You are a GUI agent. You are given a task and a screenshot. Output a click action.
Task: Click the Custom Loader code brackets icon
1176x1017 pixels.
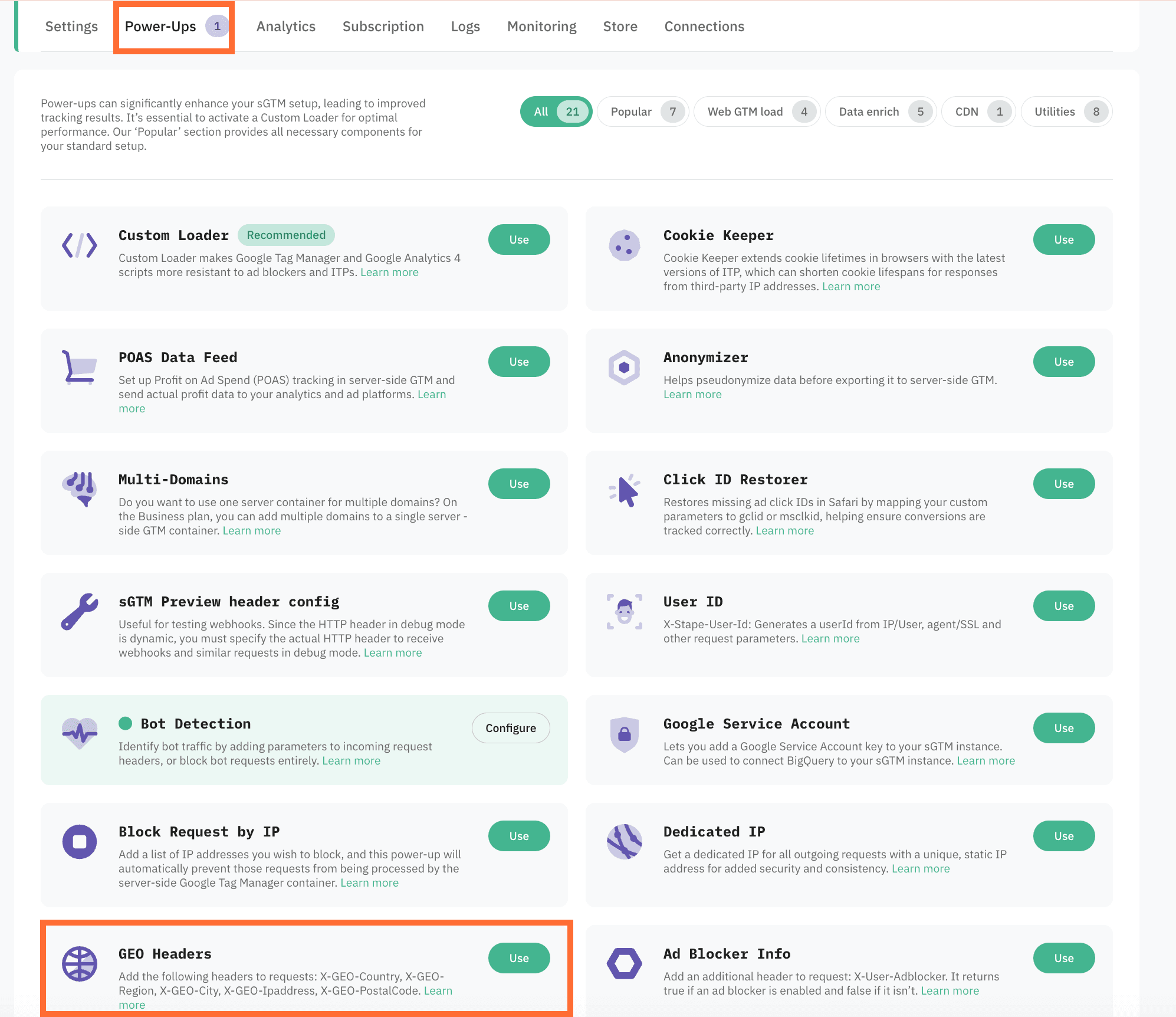click(80, 245)
